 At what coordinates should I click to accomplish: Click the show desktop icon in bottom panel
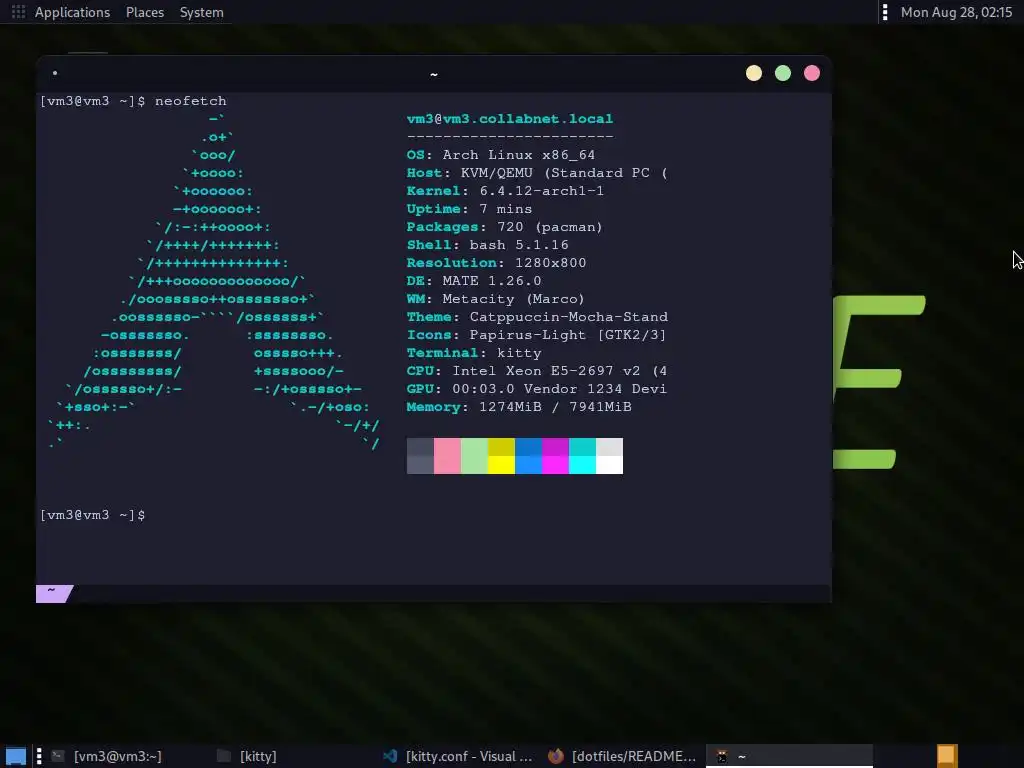(16, 756)
